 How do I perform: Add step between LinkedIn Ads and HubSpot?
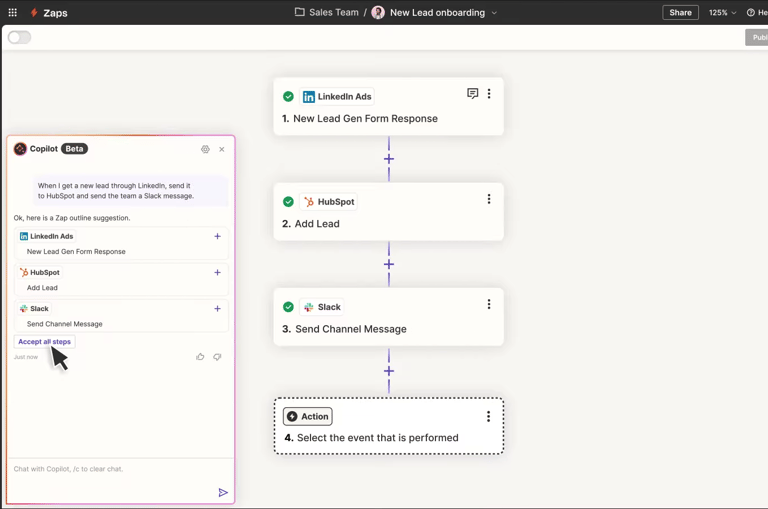pyautogui.click(x=389, y=159)
